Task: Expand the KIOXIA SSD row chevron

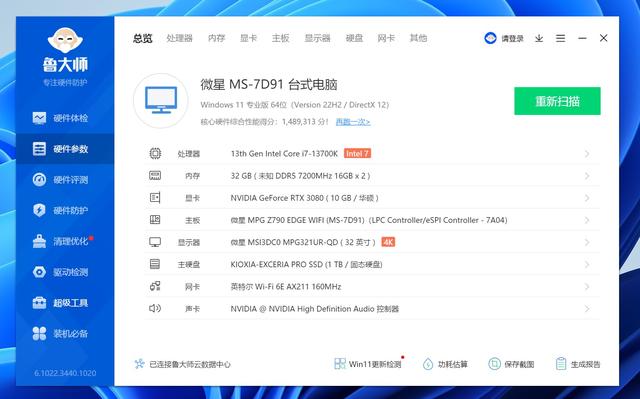Action: pos(587,264)
